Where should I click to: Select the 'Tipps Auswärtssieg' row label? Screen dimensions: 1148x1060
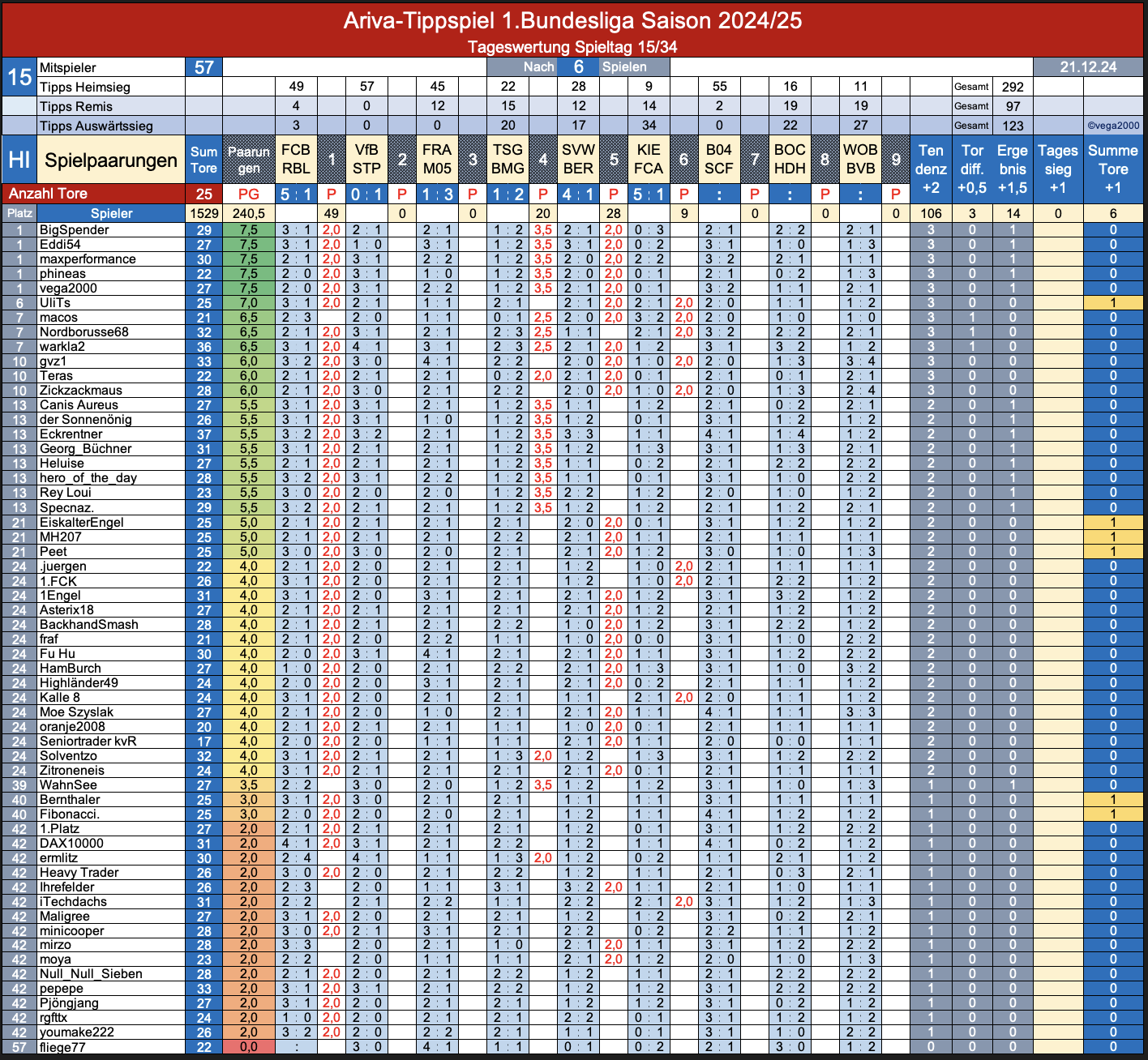point(111,126)
